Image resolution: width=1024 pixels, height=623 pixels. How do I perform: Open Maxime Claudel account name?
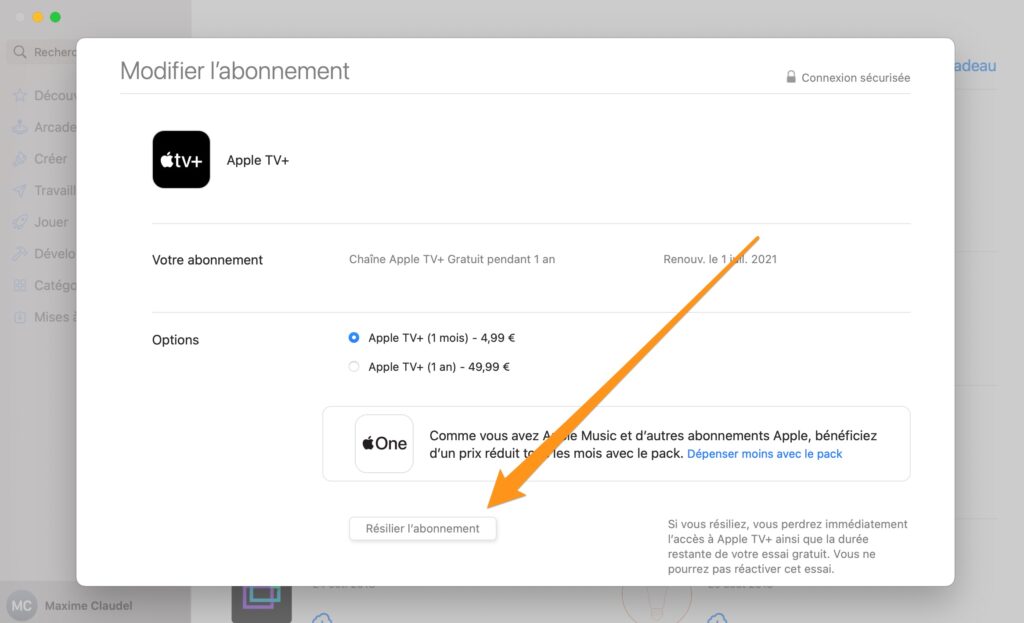coord(88,606)
